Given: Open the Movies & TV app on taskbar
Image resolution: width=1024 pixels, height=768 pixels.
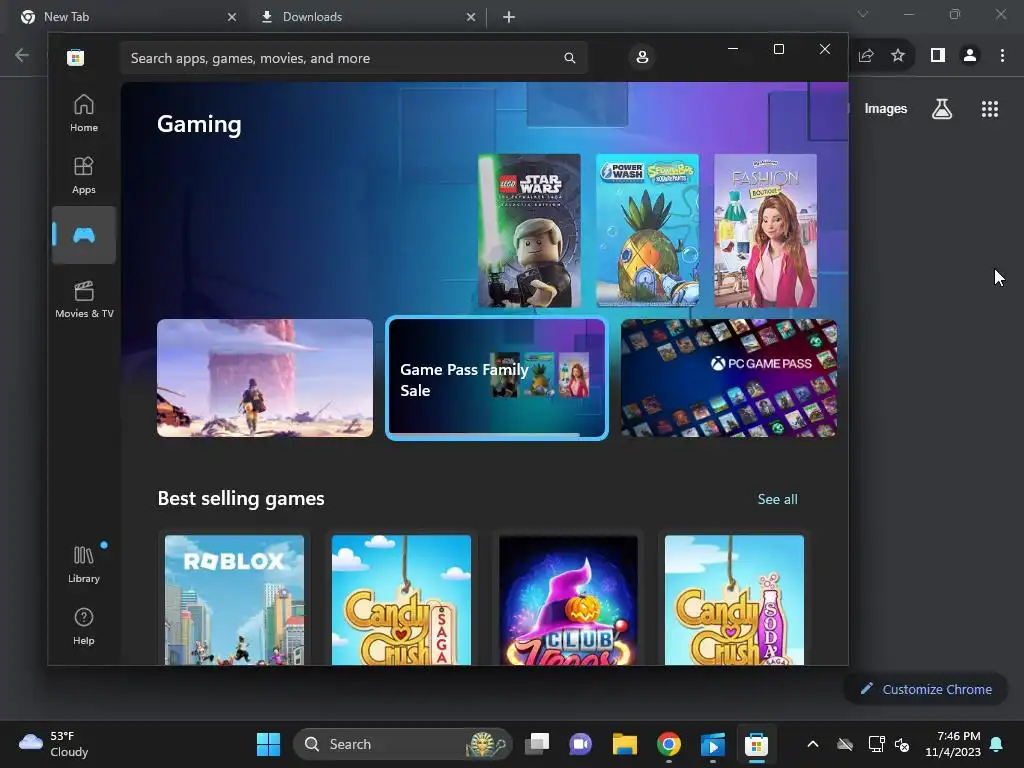Looking at the screenshot, I should [x=712, y=744].
